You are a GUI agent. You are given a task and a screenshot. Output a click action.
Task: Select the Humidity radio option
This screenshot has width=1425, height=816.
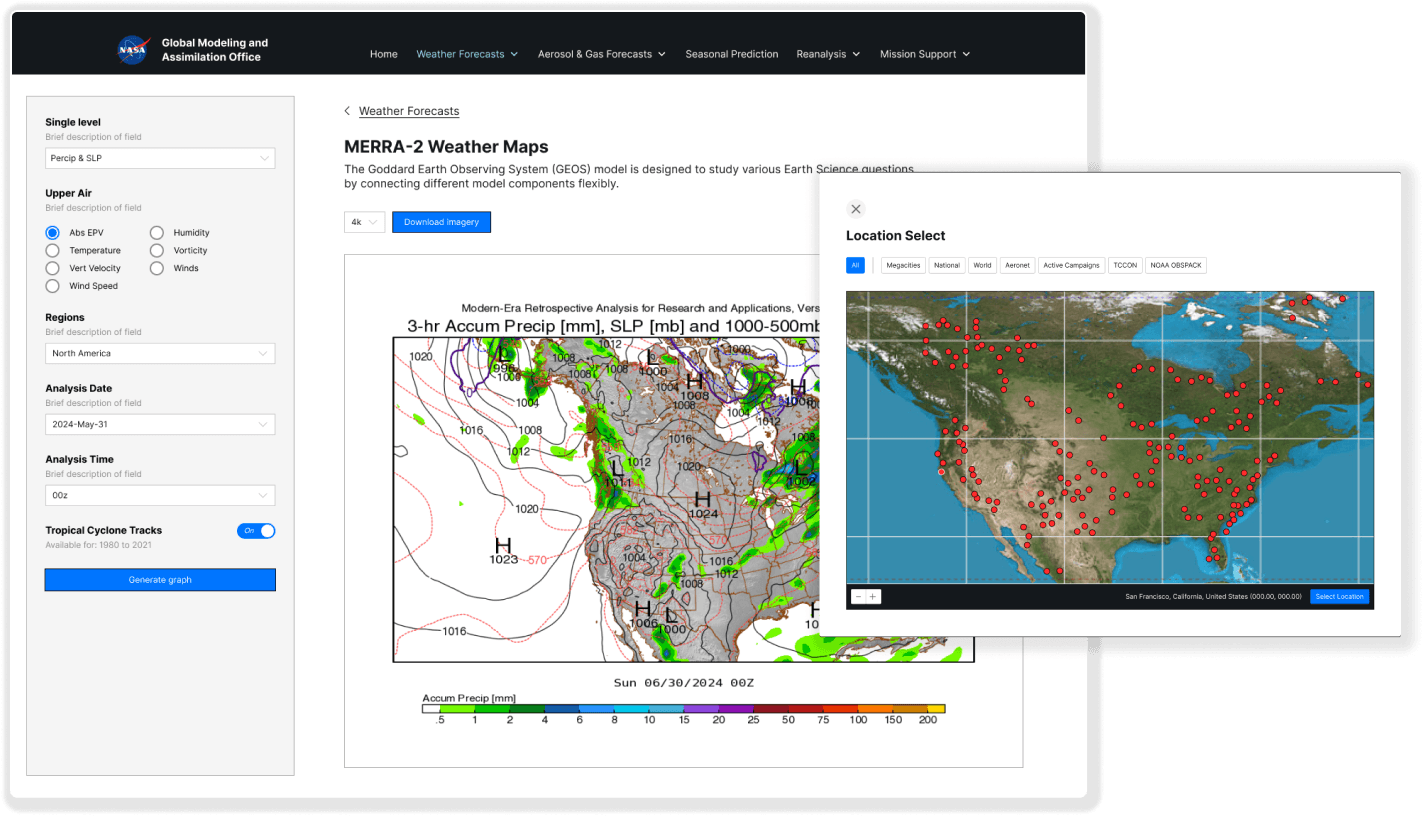coord(157,232)
